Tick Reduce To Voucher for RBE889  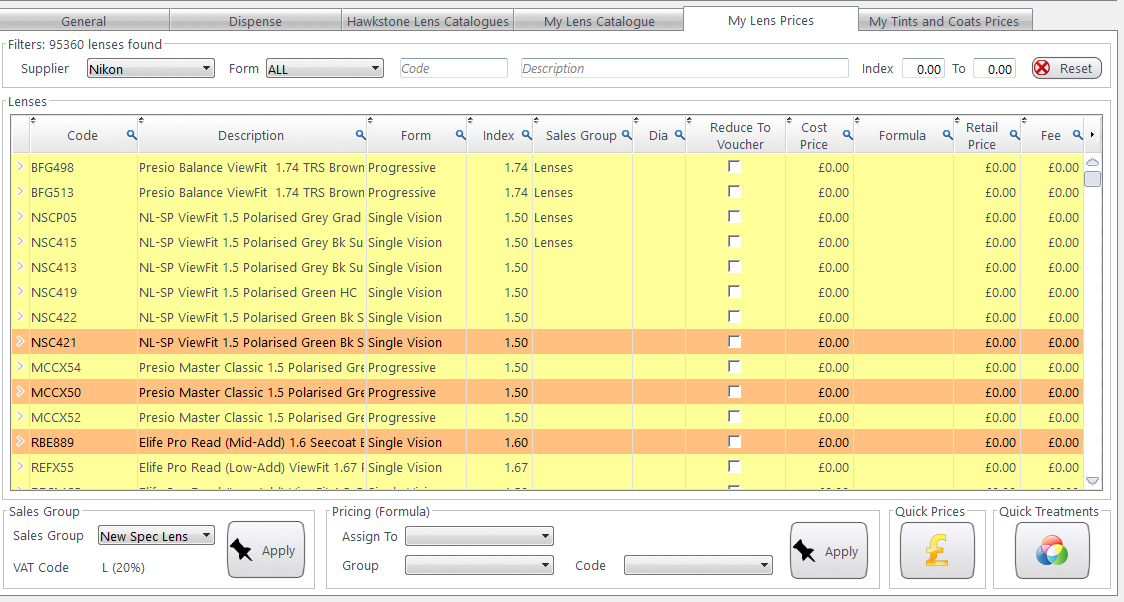pyautogui.click(x=734, y=441)
